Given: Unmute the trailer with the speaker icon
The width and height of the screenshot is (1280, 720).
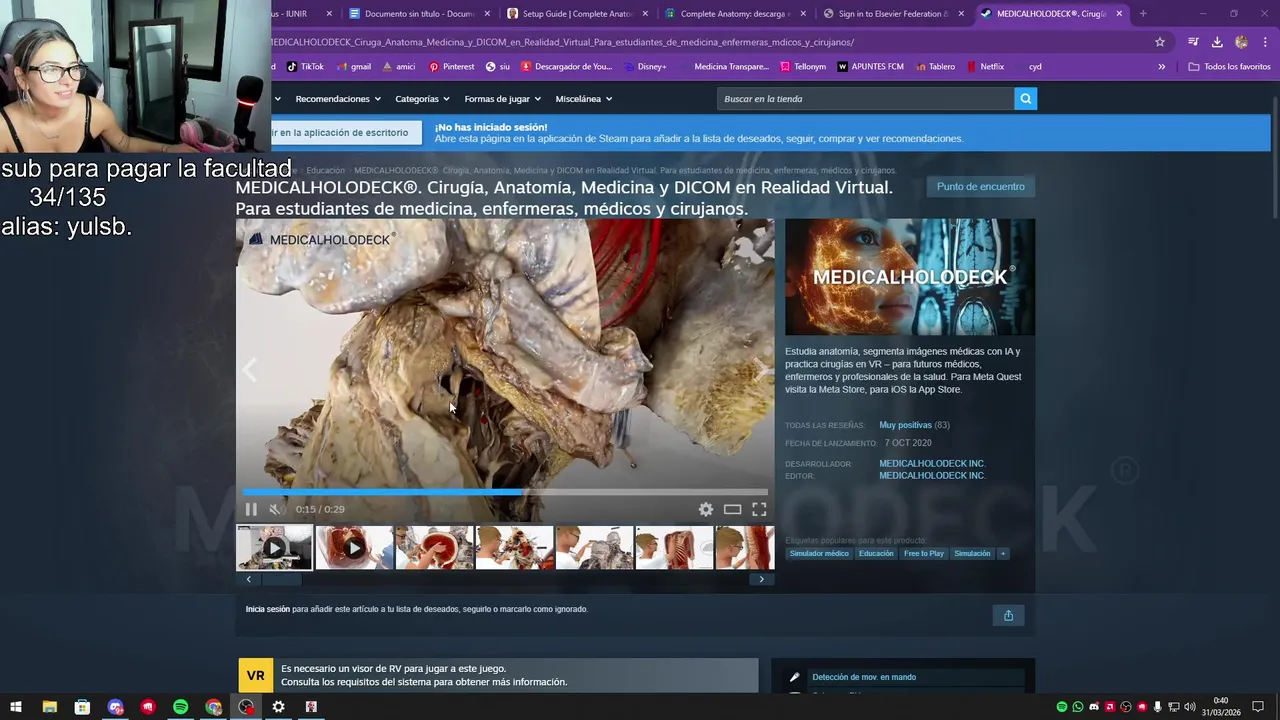Looking at the screenshot, I should (x=275, y=509).
